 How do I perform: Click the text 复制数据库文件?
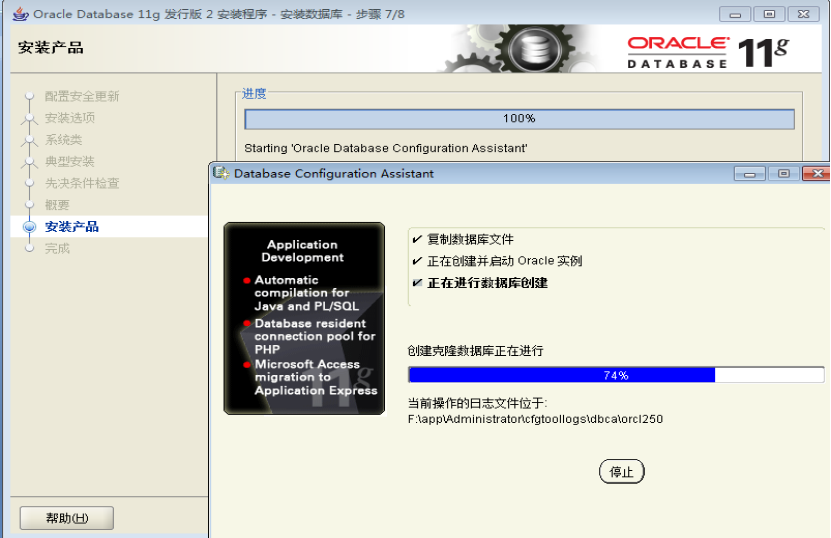pos(470,240)
